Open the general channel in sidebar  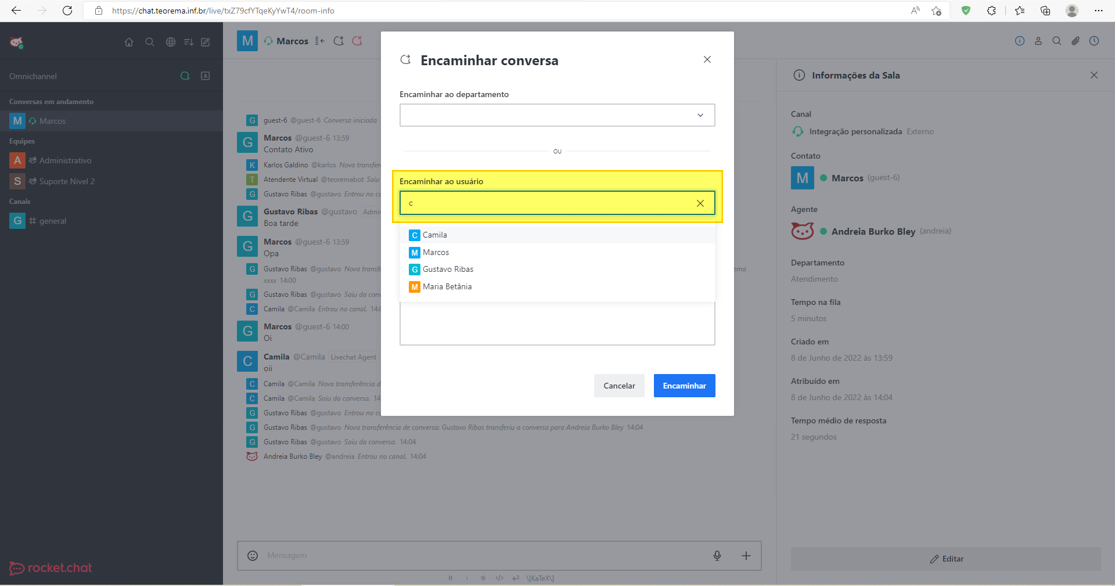(111, 221)
